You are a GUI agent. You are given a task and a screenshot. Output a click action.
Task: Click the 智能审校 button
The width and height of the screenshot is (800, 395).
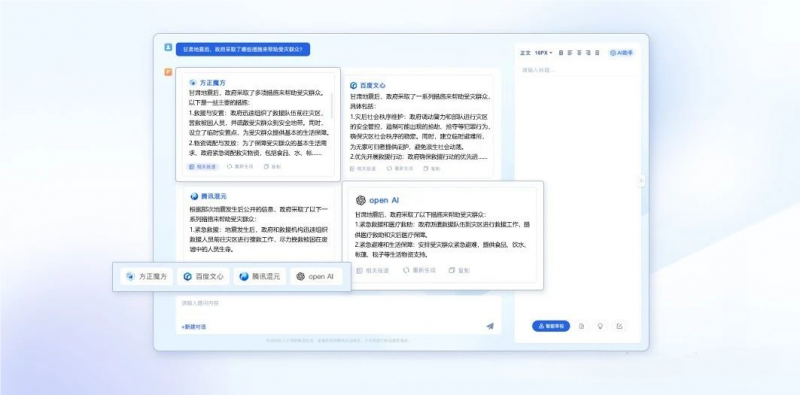551,326
